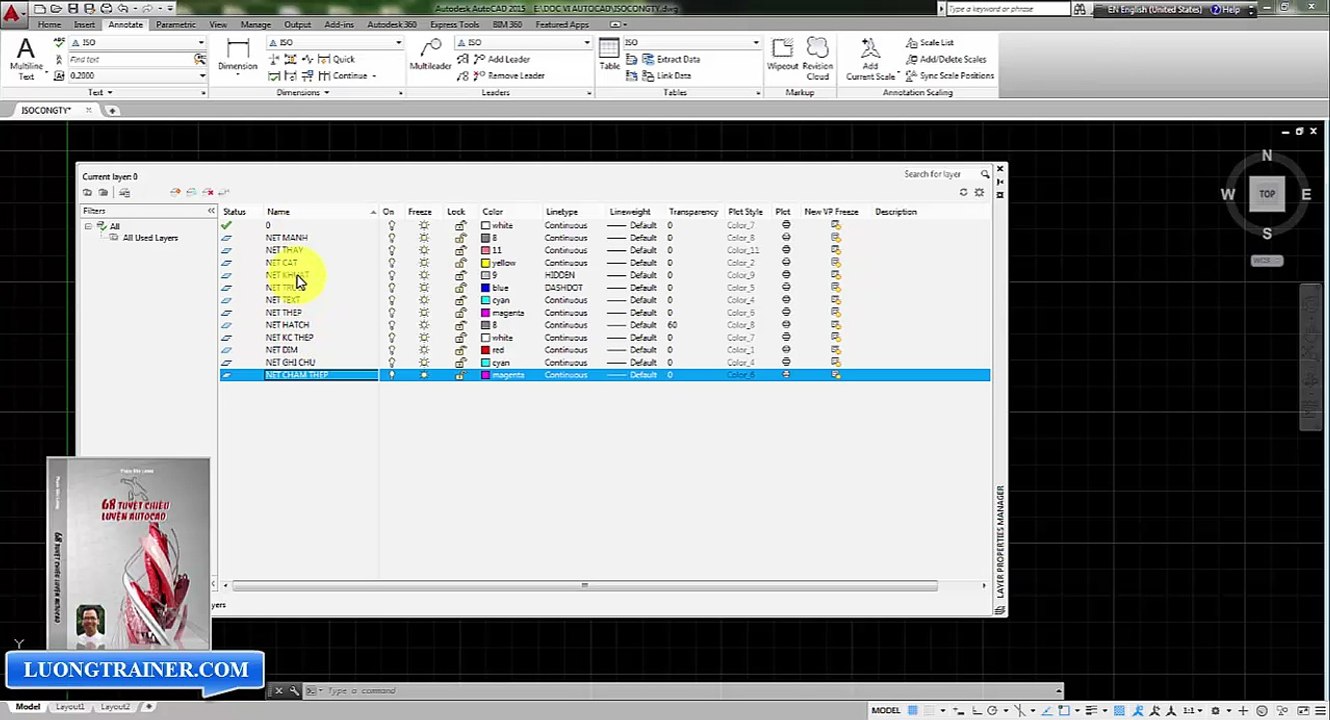Refresh the layer list
This screenshot has height=720, width=1330.
[x=963, y=192]
